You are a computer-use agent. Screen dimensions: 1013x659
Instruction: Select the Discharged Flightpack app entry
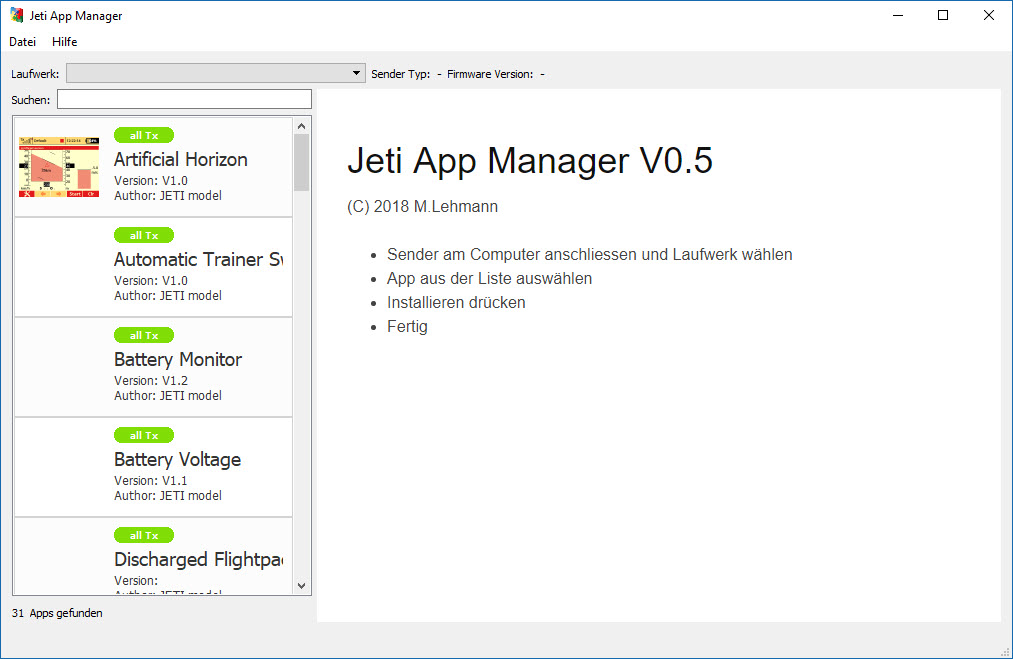153,556
